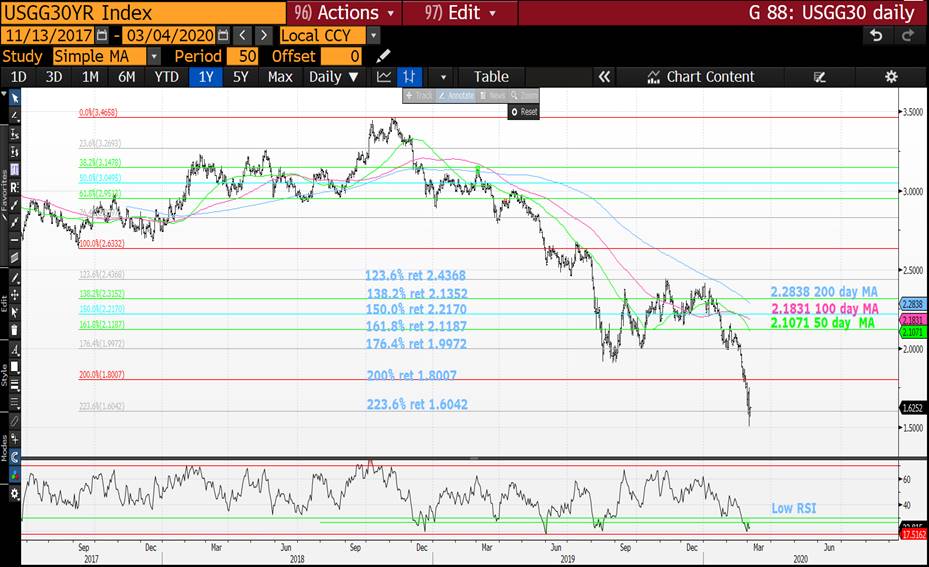The image size is (929, 567).
Task: Open the 96) Actions dropdown menu
Action: point(344,12)
